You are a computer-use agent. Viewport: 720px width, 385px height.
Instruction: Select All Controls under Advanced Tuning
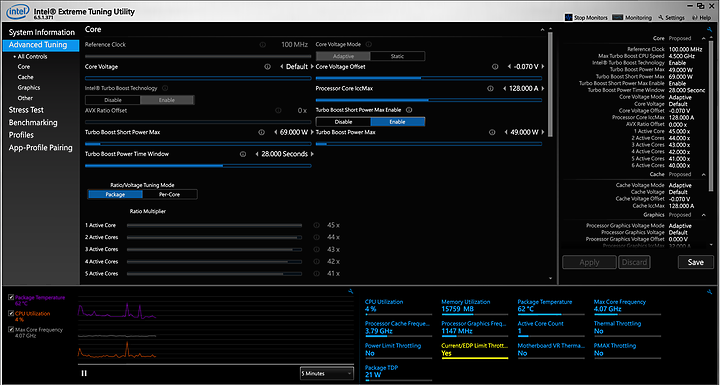pyautogui.click(x=32, y=57)
